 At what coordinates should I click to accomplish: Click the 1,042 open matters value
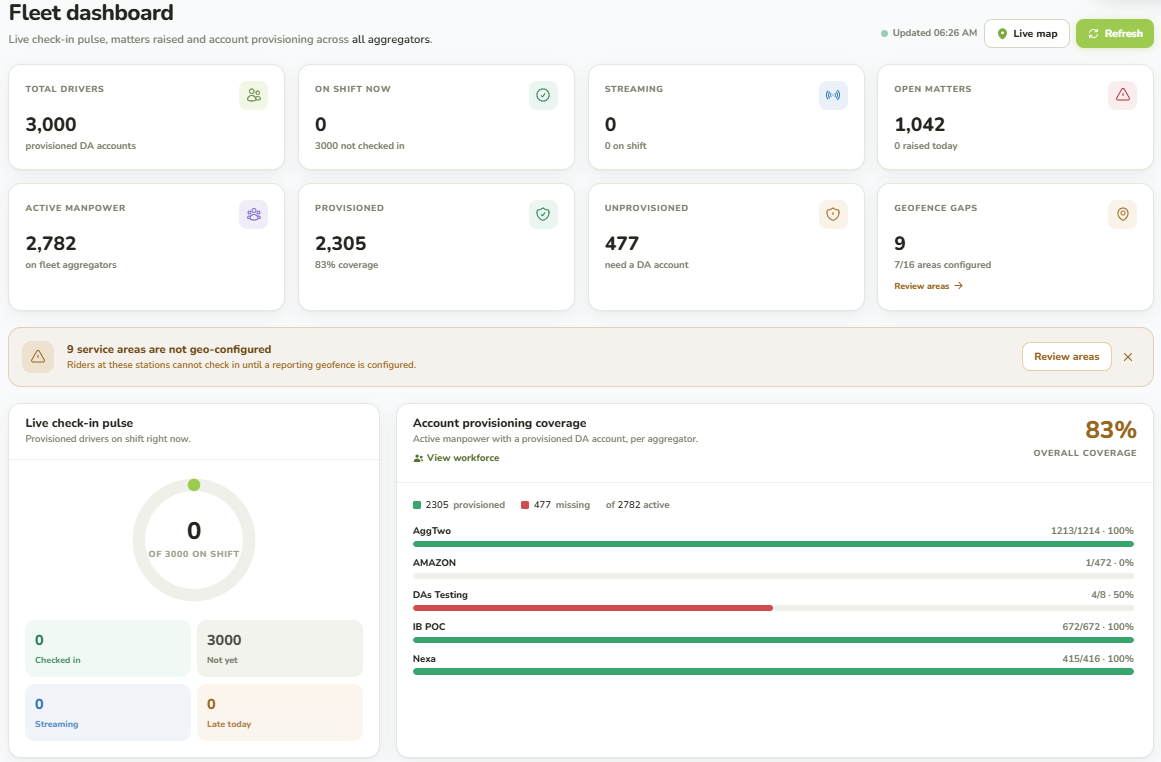click(x=920, y=124)
